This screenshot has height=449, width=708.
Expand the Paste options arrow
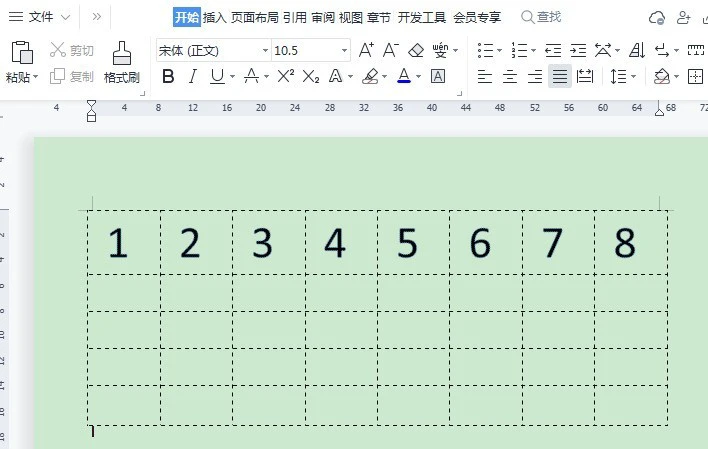pyautogui.click(x=36, y=77)
